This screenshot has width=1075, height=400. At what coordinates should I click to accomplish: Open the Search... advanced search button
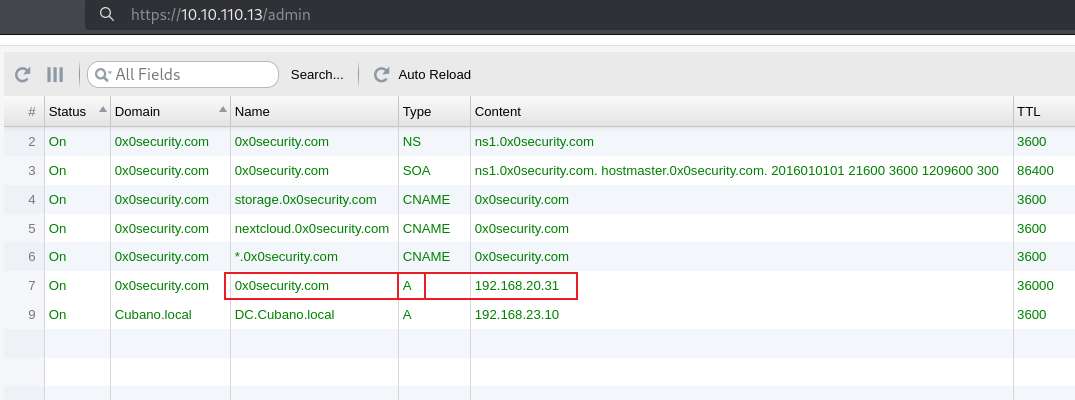317,74
